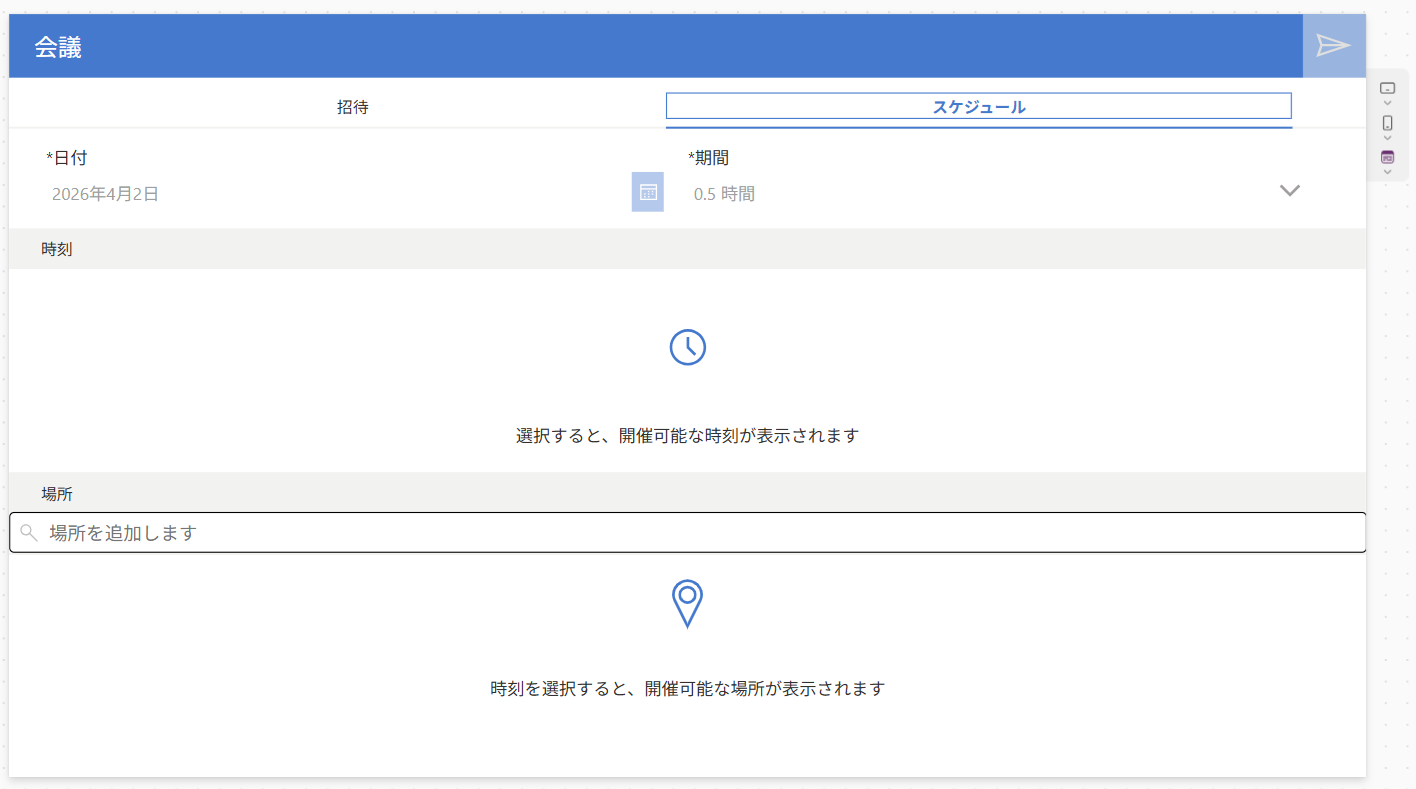
Task: Switch to the 招待 tab
Action: click(x=352, y=107)
